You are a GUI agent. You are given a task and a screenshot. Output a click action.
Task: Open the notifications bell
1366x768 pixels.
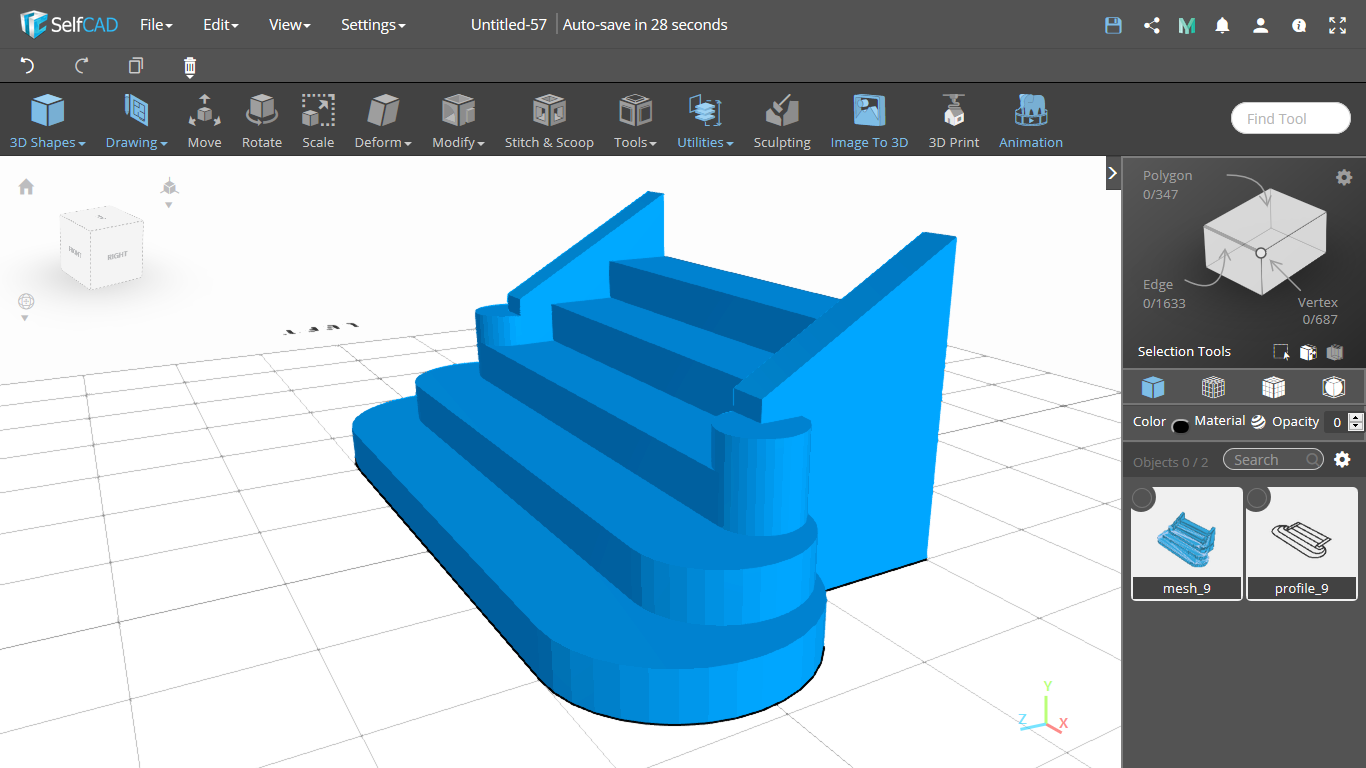[x=1222, y=26]
